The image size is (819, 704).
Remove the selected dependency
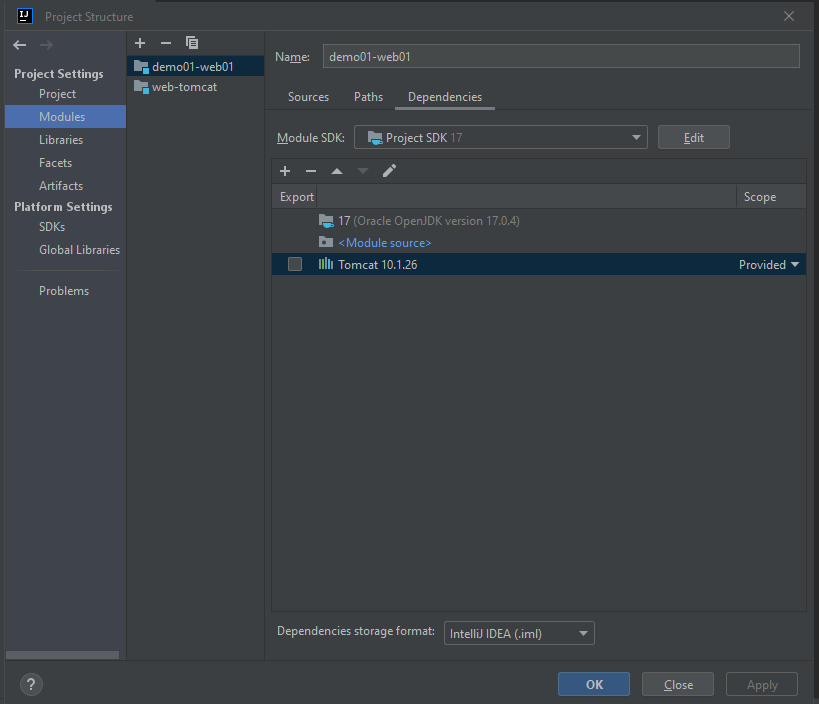[x=311, y=171]
